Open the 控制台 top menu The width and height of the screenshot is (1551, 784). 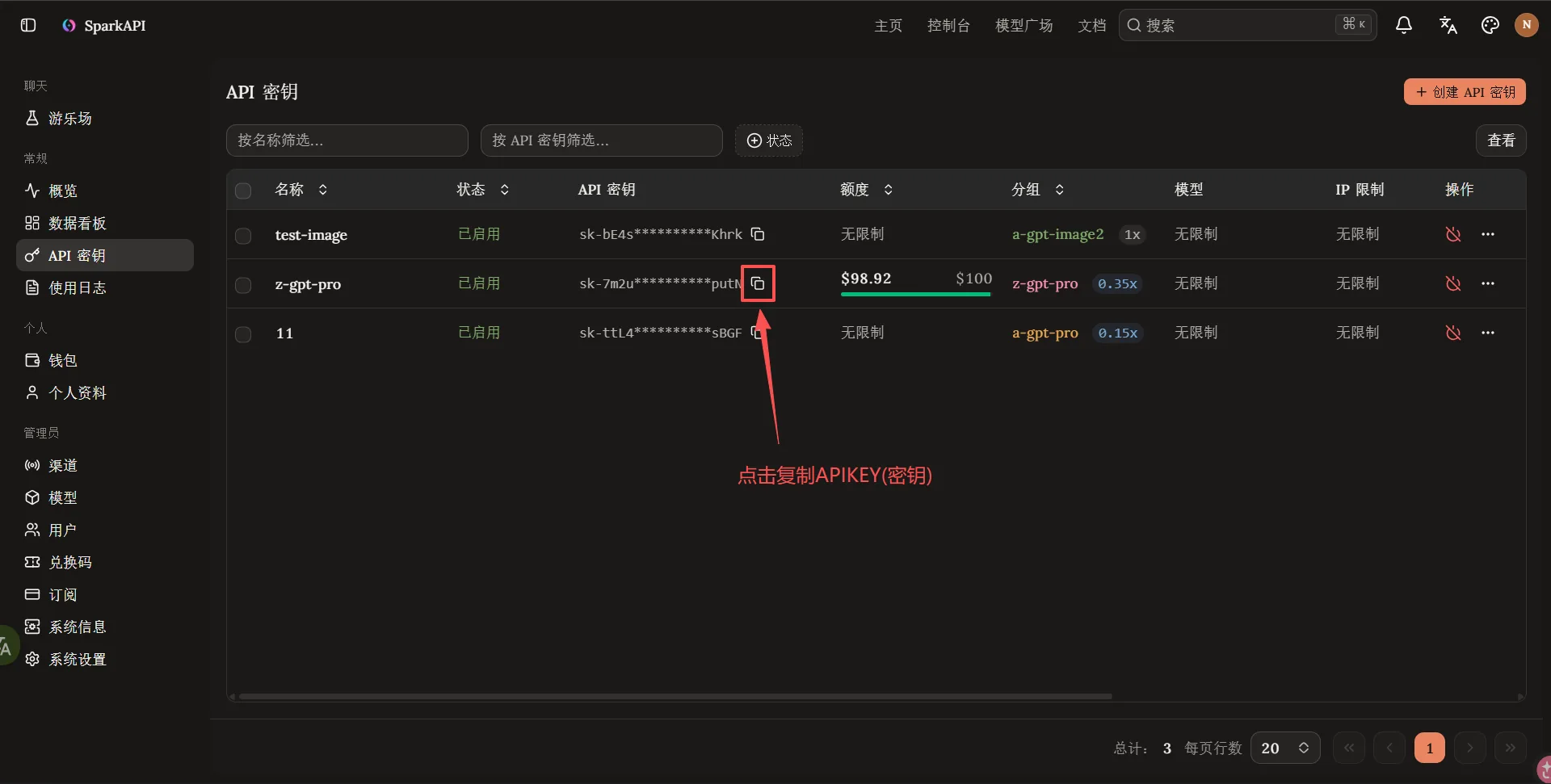[948, 25]
